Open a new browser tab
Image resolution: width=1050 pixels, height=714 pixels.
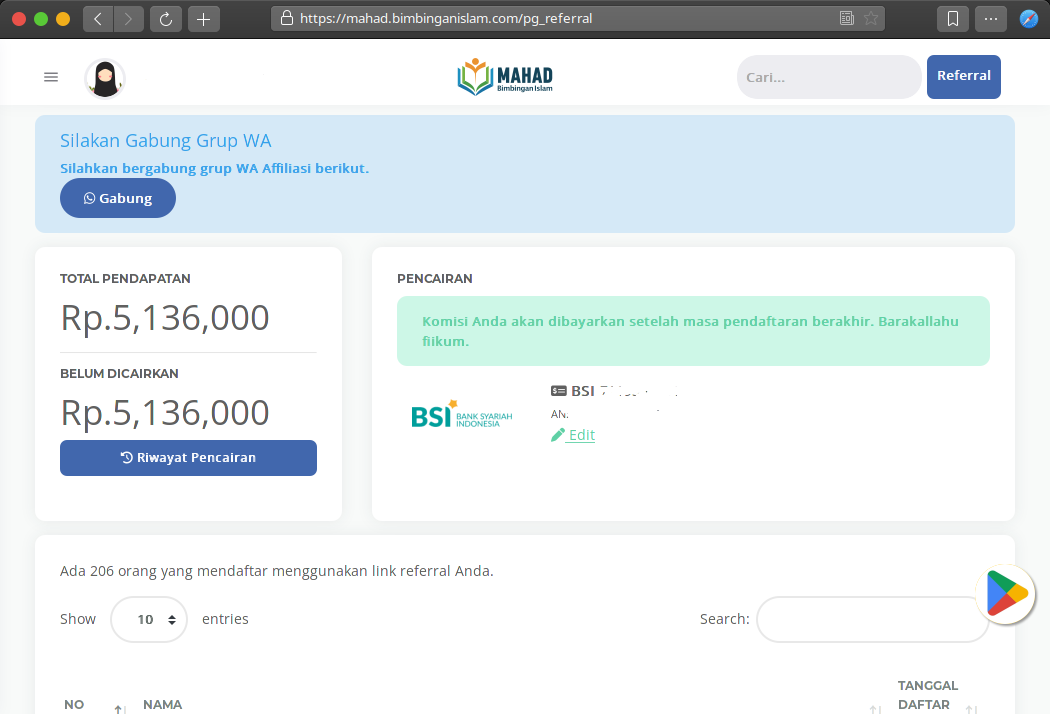pos(204,19)
